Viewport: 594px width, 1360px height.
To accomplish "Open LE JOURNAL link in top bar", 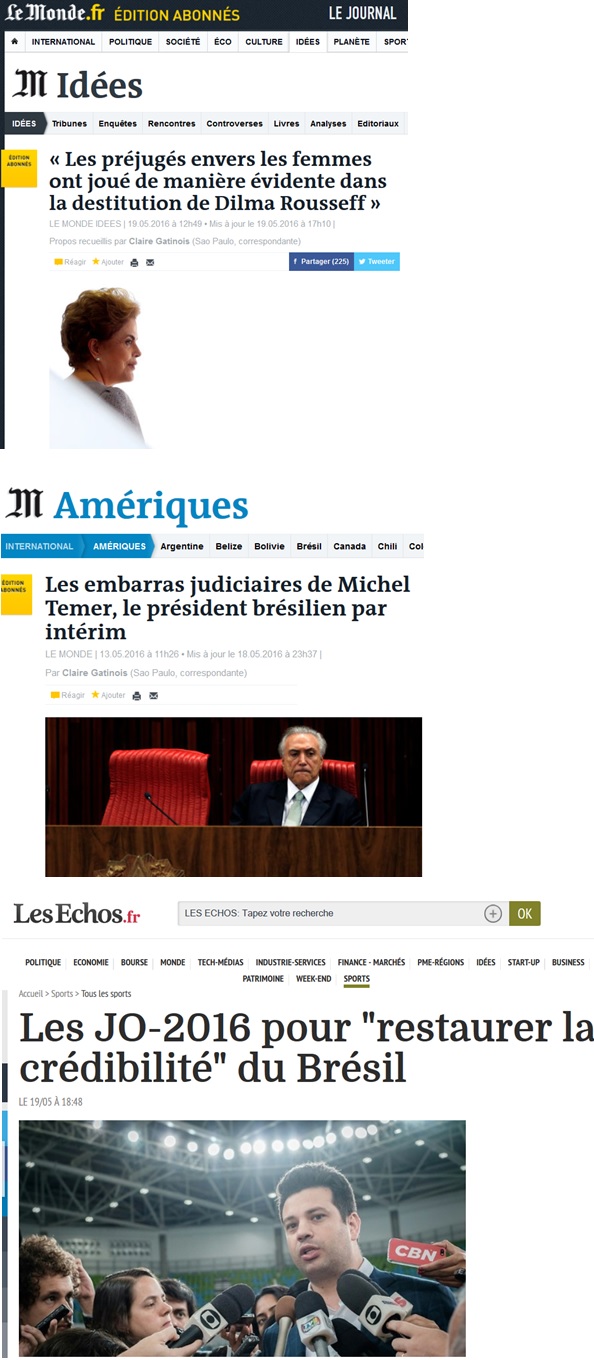I will [362, 14].
